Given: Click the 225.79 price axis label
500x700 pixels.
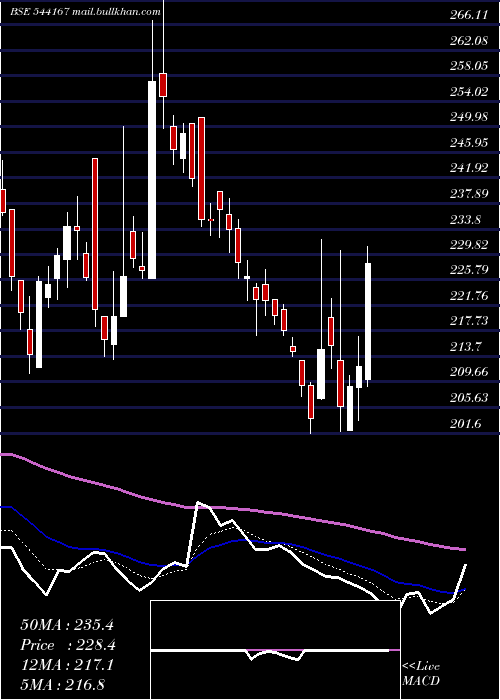Looking at the screenshot, I should (x=468, y=270).
